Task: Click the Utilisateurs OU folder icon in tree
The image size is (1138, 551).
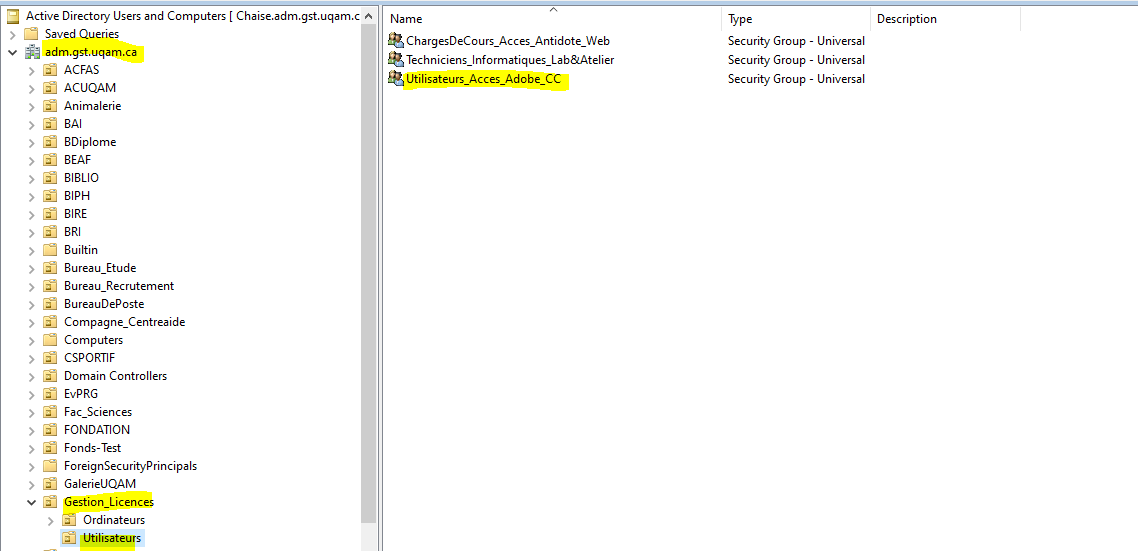Action: (x=69, y=538)
